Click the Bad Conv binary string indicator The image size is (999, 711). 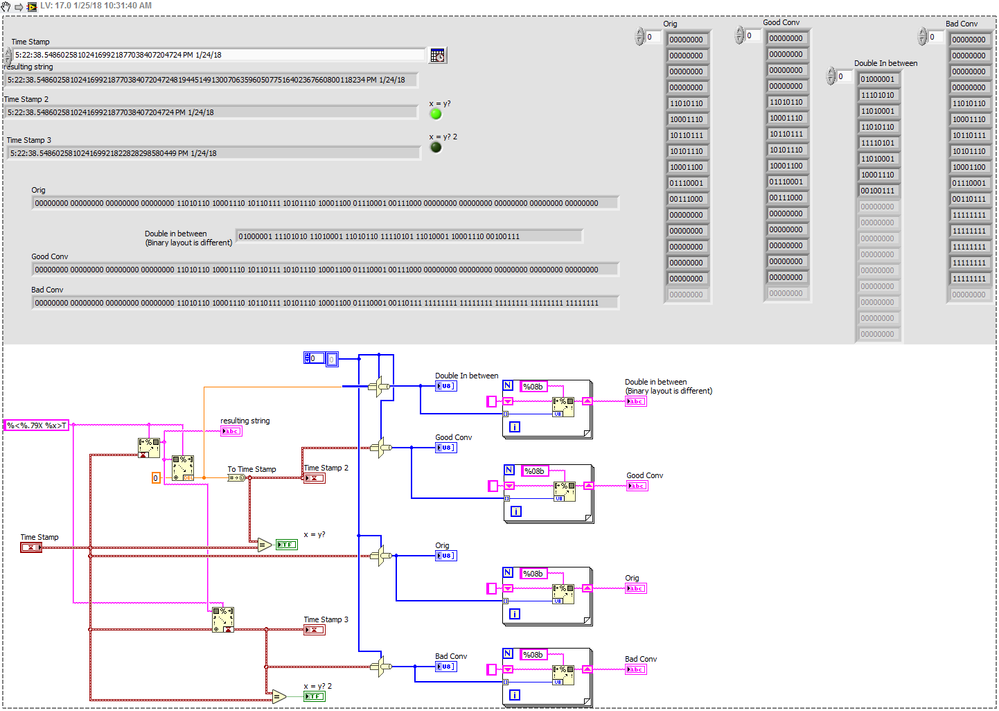[325, 303]
